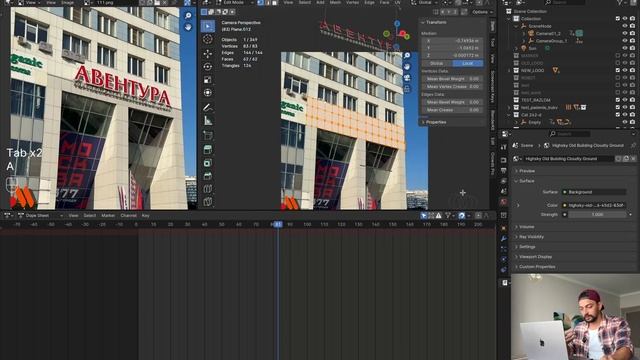Screen dimensions: 640x360
Task: Click the Global button in Transform panel
Action: click(x=436, y=63)
